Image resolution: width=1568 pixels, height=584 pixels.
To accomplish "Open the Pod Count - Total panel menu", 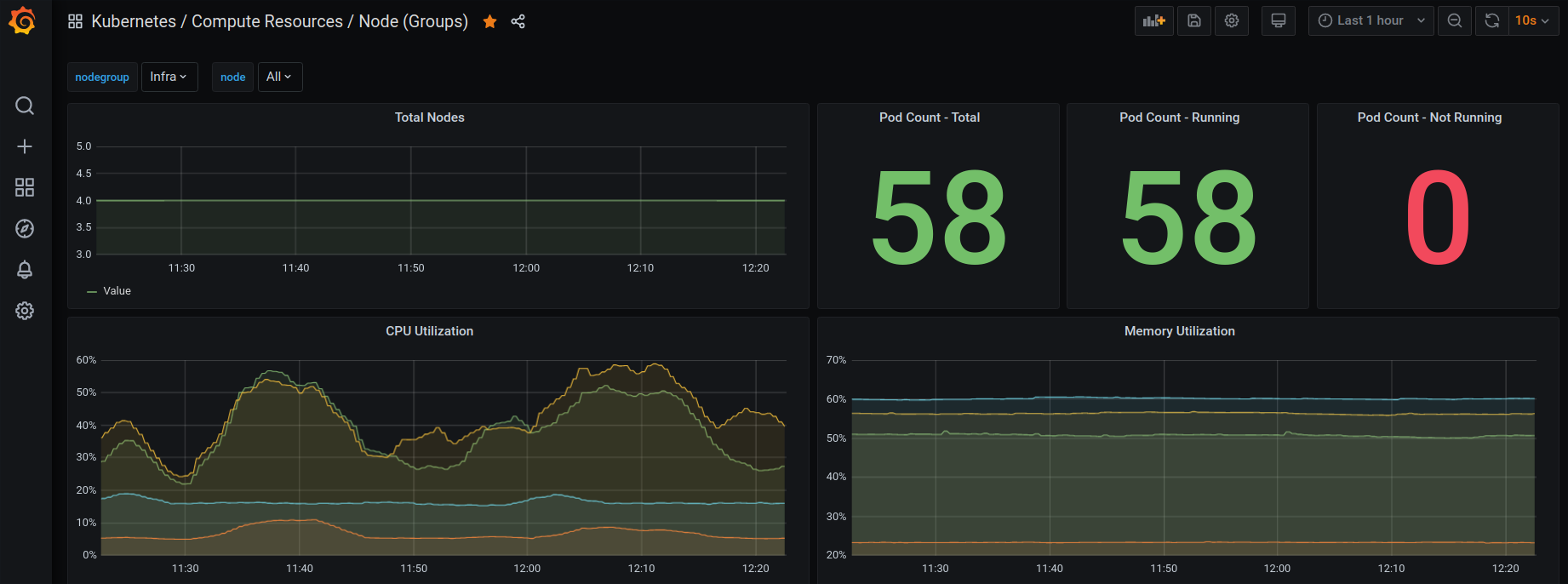I will coord(930,117).
